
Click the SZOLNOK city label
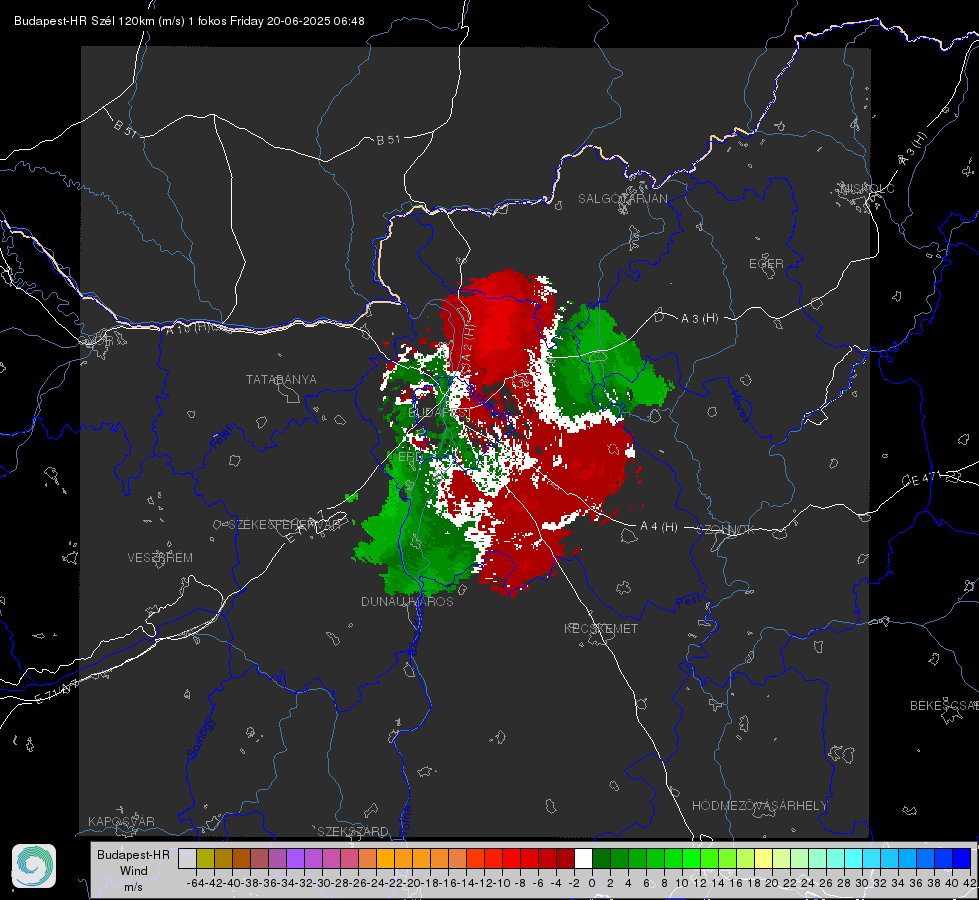coord(726,530)
